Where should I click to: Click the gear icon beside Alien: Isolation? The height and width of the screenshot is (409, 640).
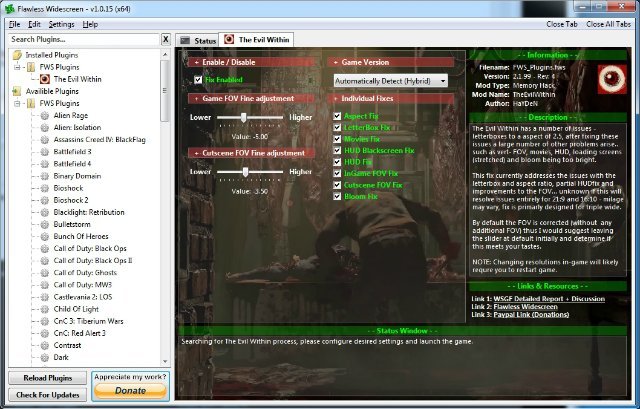(45, 128)
